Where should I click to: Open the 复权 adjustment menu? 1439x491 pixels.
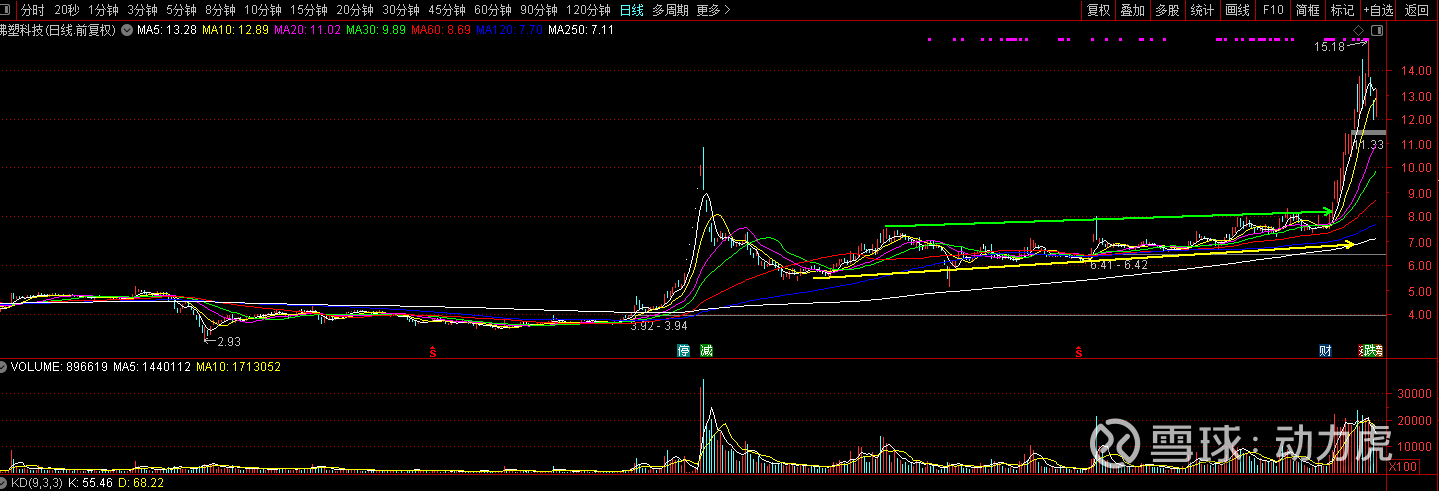click(1098, 10)
